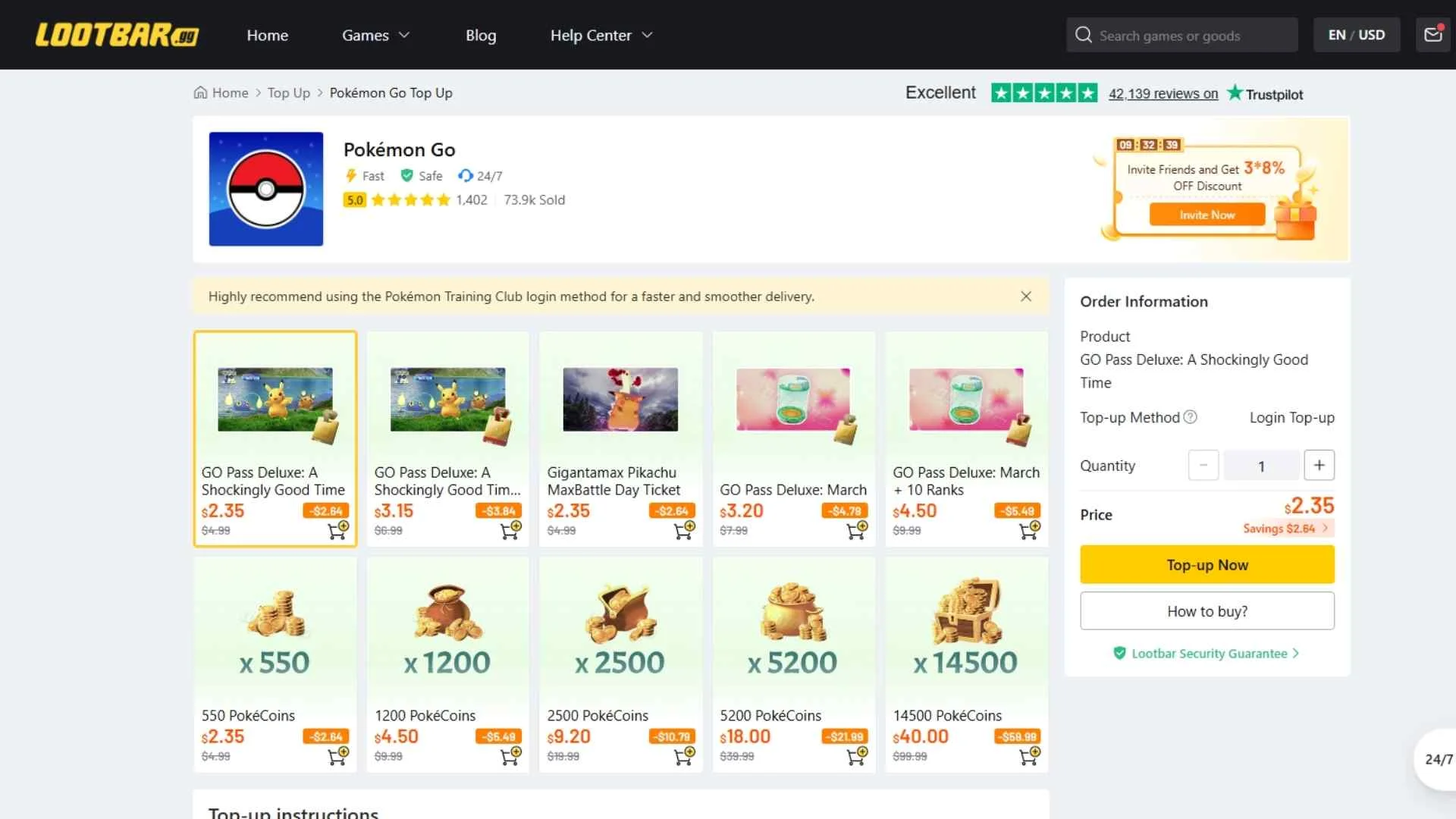Expand the Games dropdown
The width and height of the screenshot is (1456, 819).
point(375,35)
